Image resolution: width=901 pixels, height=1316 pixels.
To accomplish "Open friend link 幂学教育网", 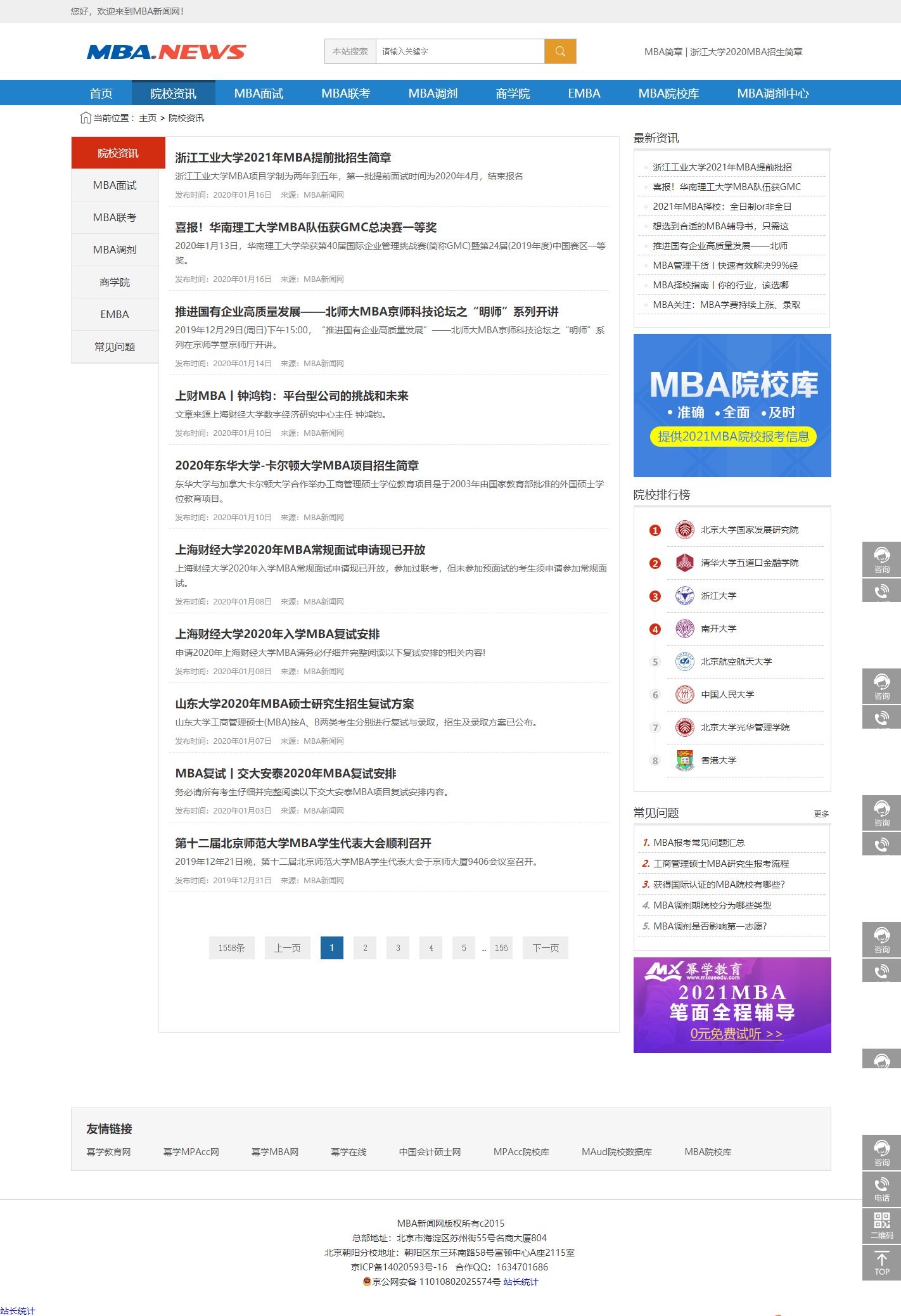I will tap(108, 1152).
